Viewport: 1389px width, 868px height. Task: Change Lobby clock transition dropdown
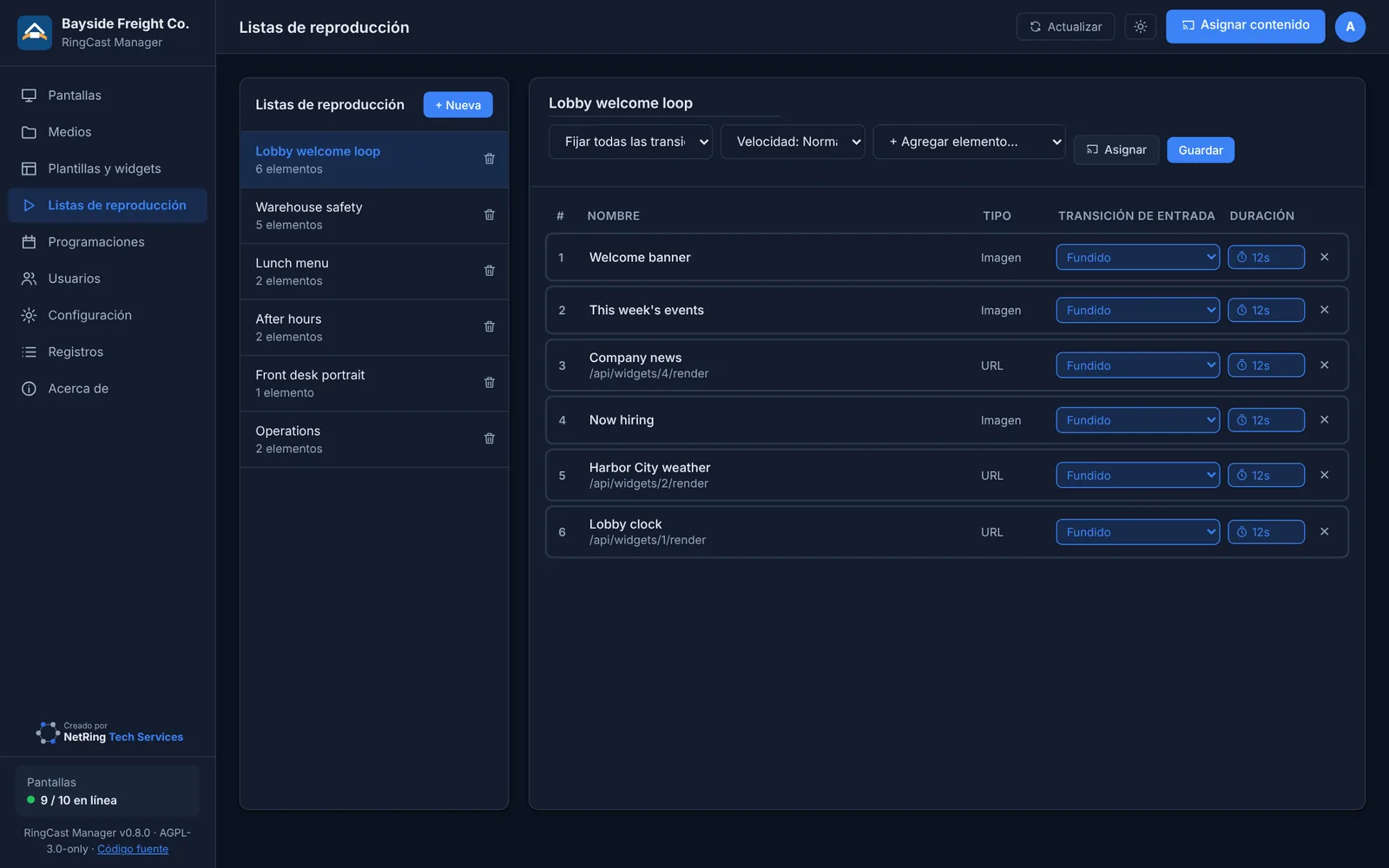coord(1138,532)
